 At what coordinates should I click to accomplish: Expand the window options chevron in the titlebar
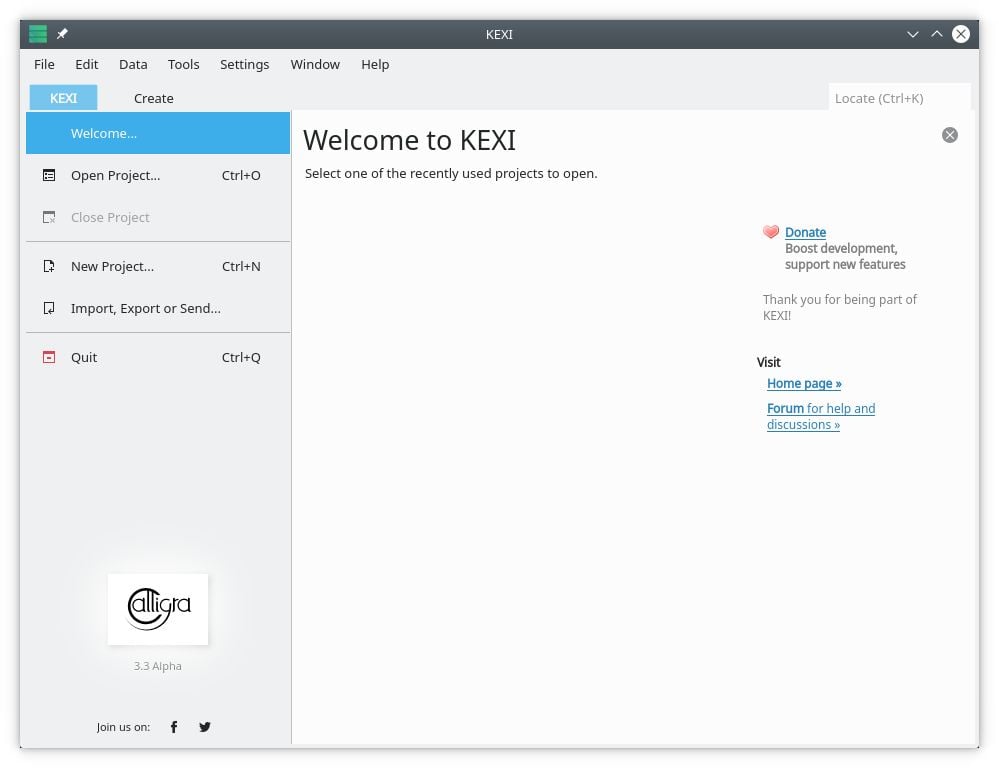[x=912, y=33]
